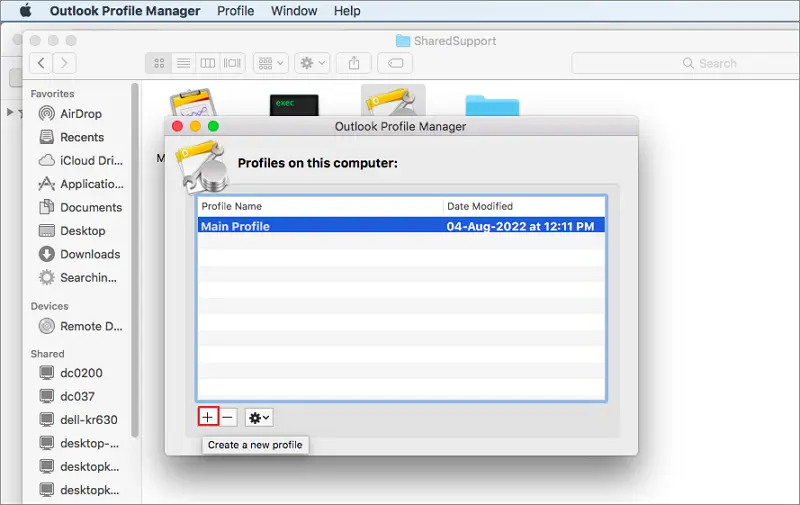Switch Finder to gallery view
Screen dimensions: 800x505
click(x=232, y=63)
